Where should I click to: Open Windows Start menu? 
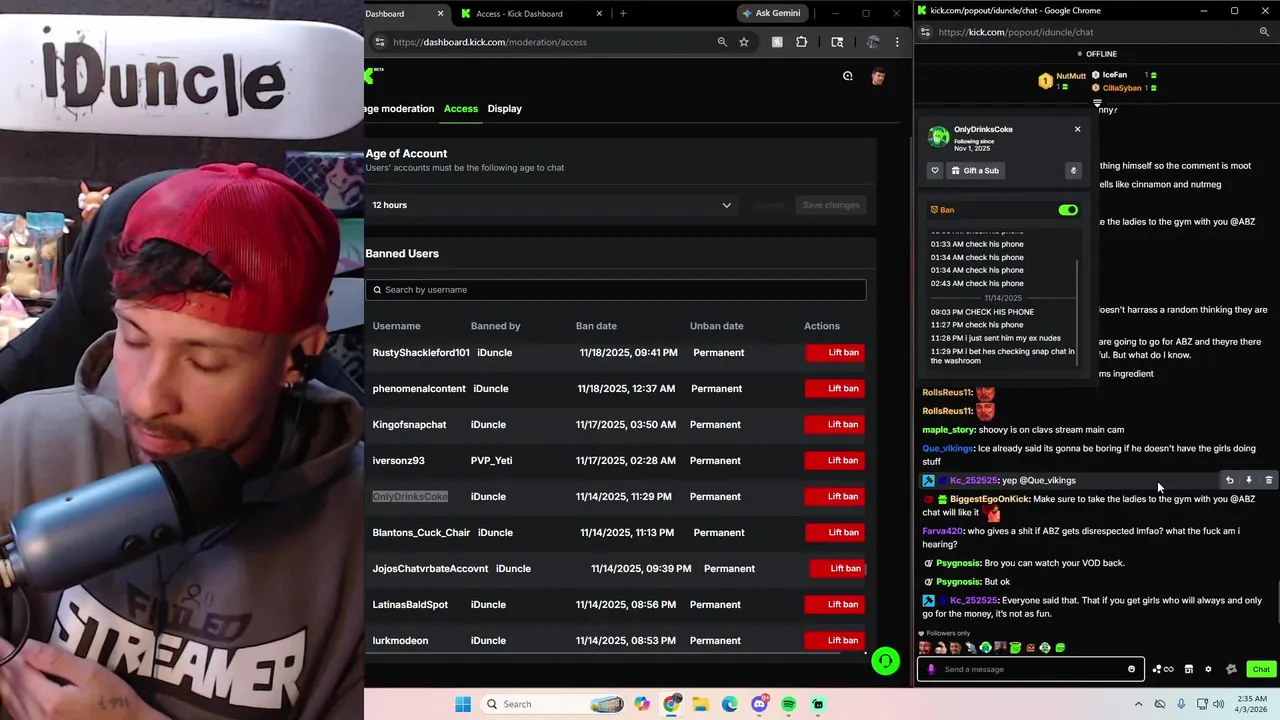click(463, 704)
